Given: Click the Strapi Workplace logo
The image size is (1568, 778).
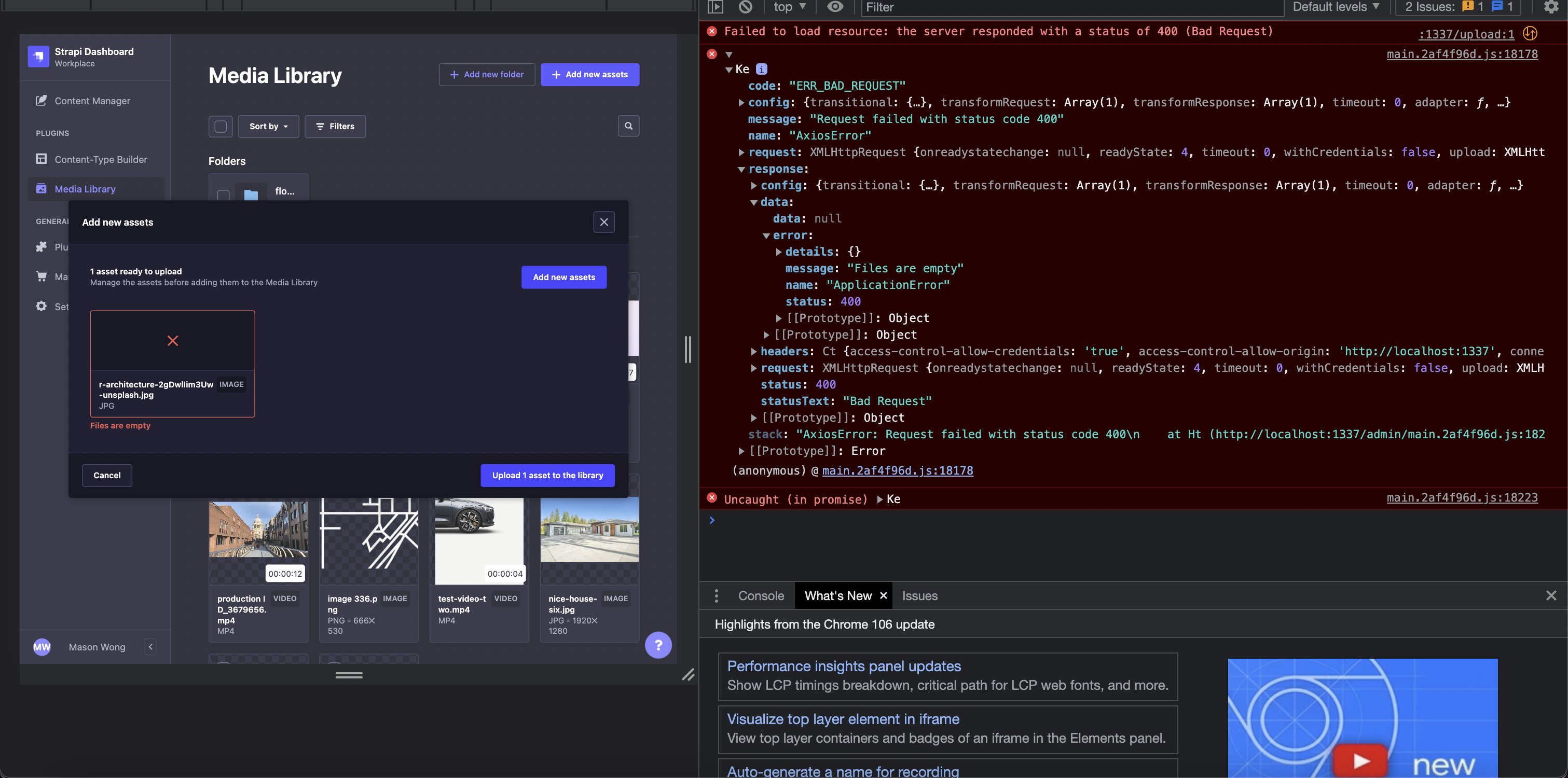Looking at the screenshot, I should click(39, 56).
